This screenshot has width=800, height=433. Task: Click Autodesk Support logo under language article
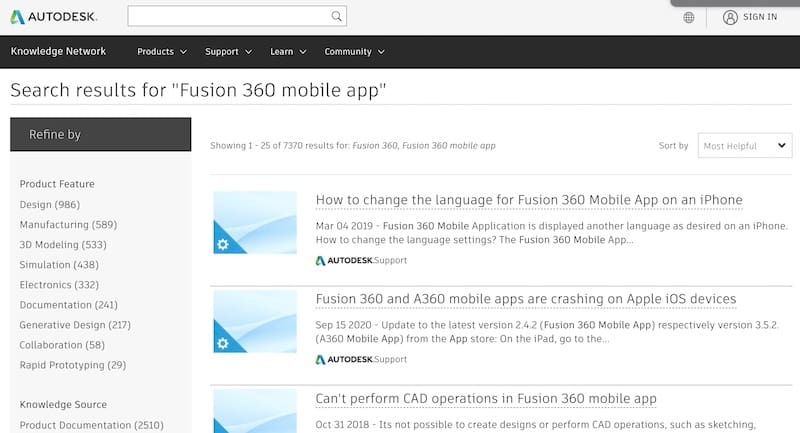361,260
